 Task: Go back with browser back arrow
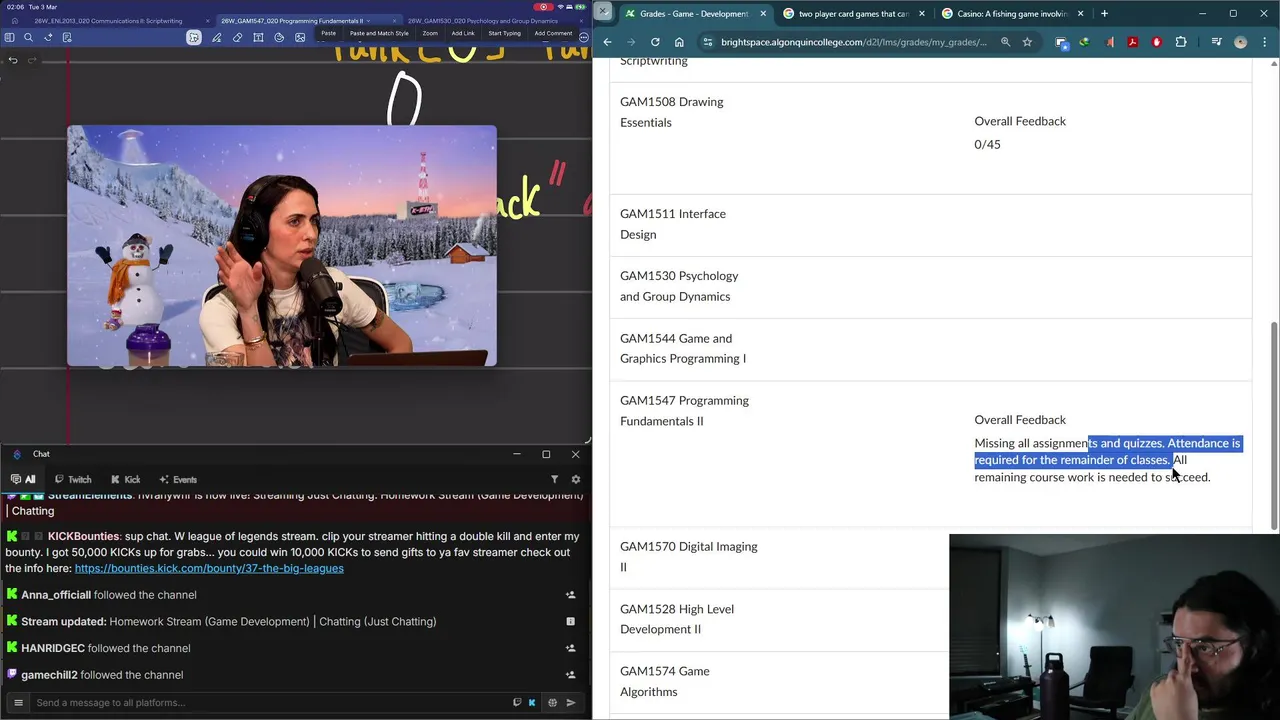(x=607, y=42)
